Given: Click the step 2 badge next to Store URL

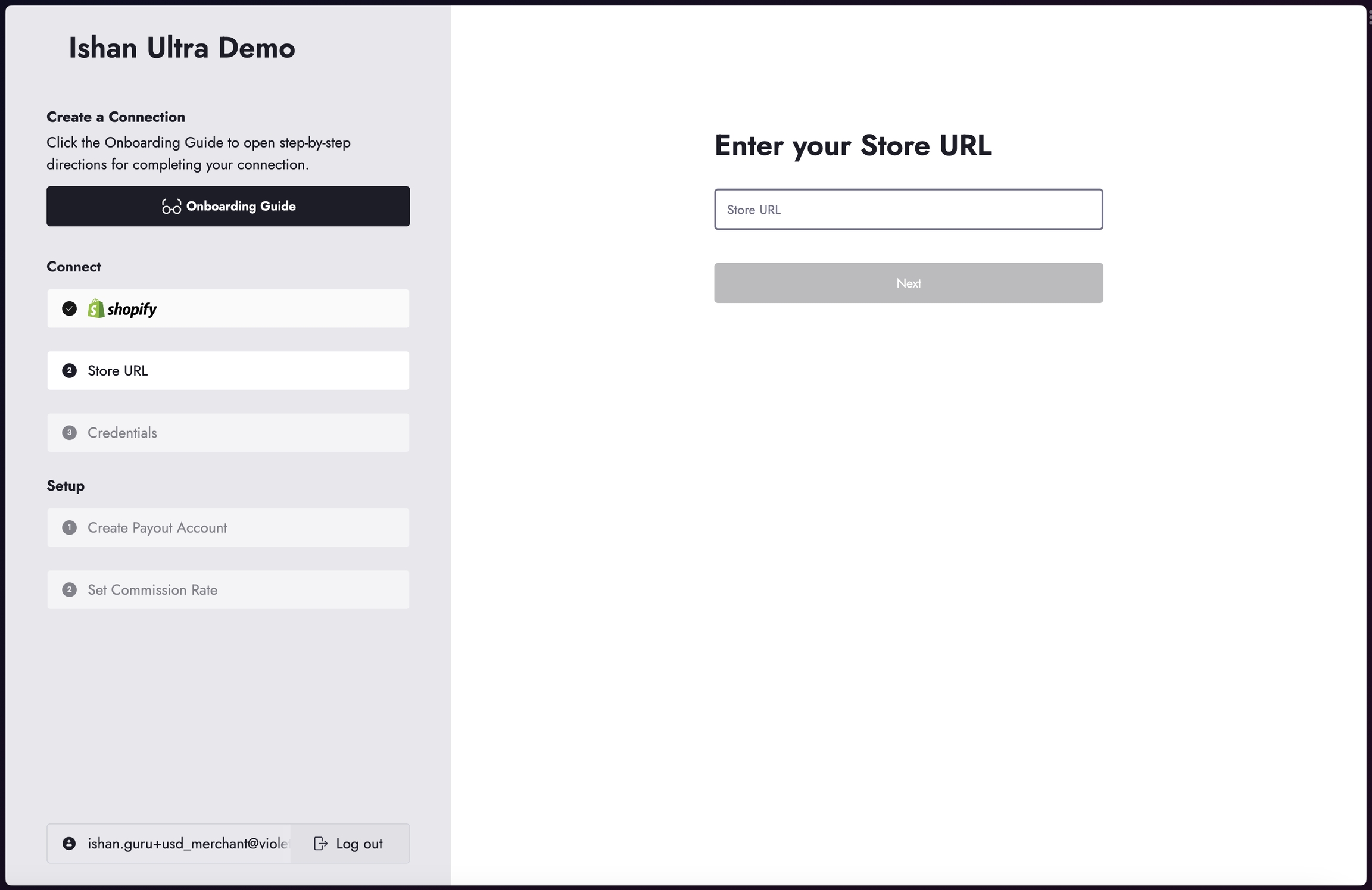Looking at the screenshot, I should [69, 370].
